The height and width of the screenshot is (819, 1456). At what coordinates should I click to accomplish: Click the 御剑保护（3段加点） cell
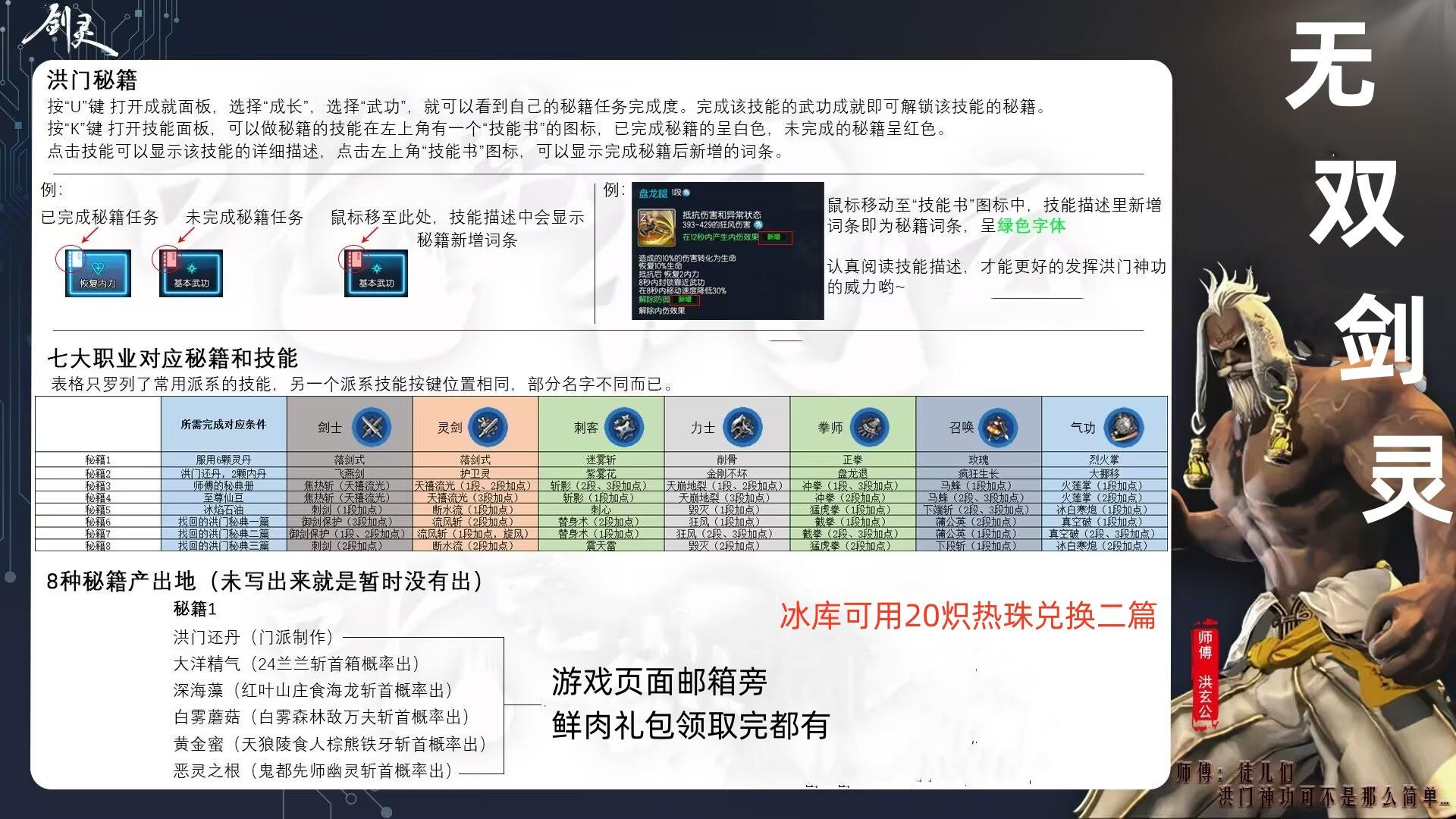[x=350, y=522]
